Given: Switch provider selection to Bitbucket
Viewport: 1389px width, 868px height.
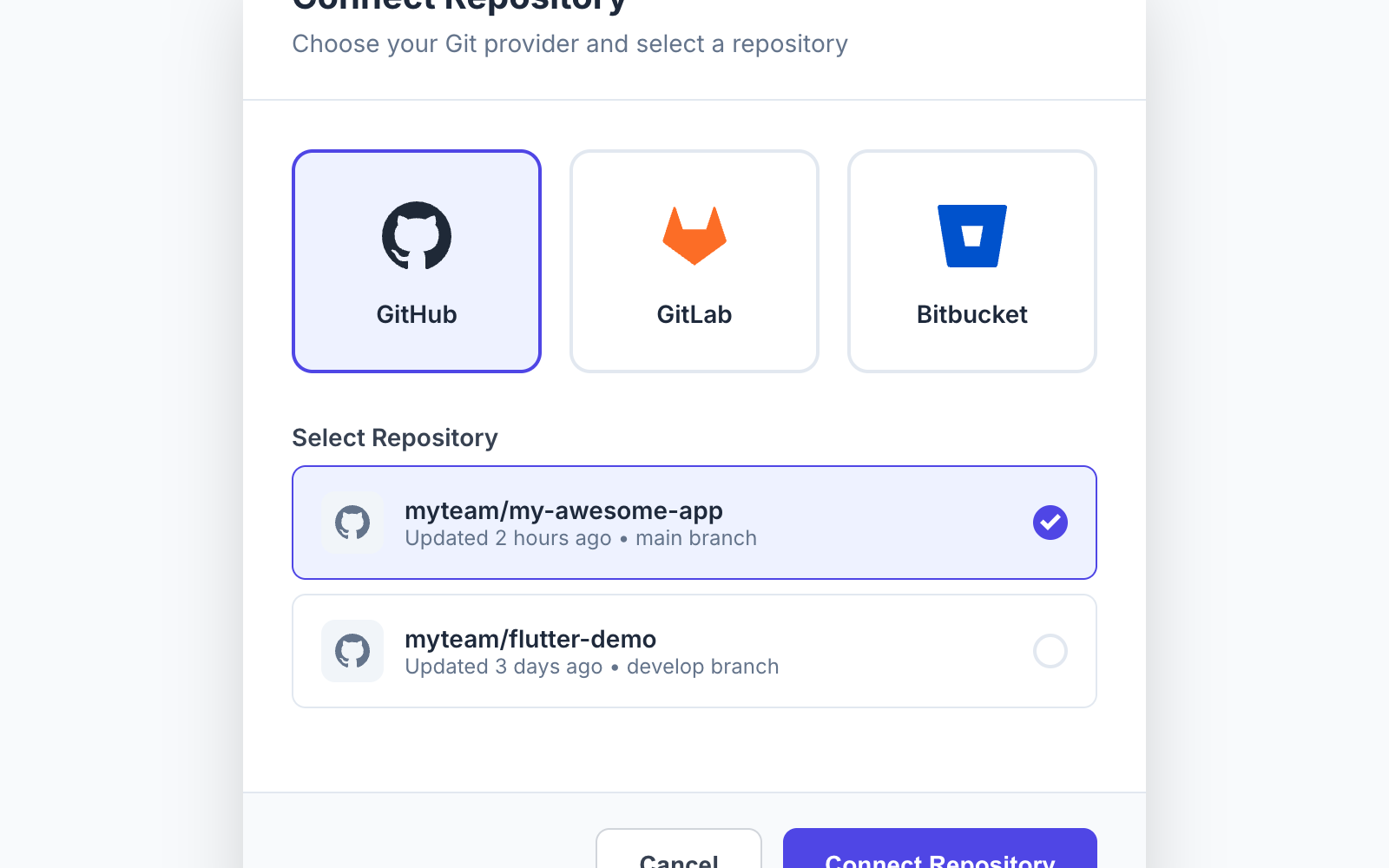Looking at the screenshot, I should pos(971,260).
